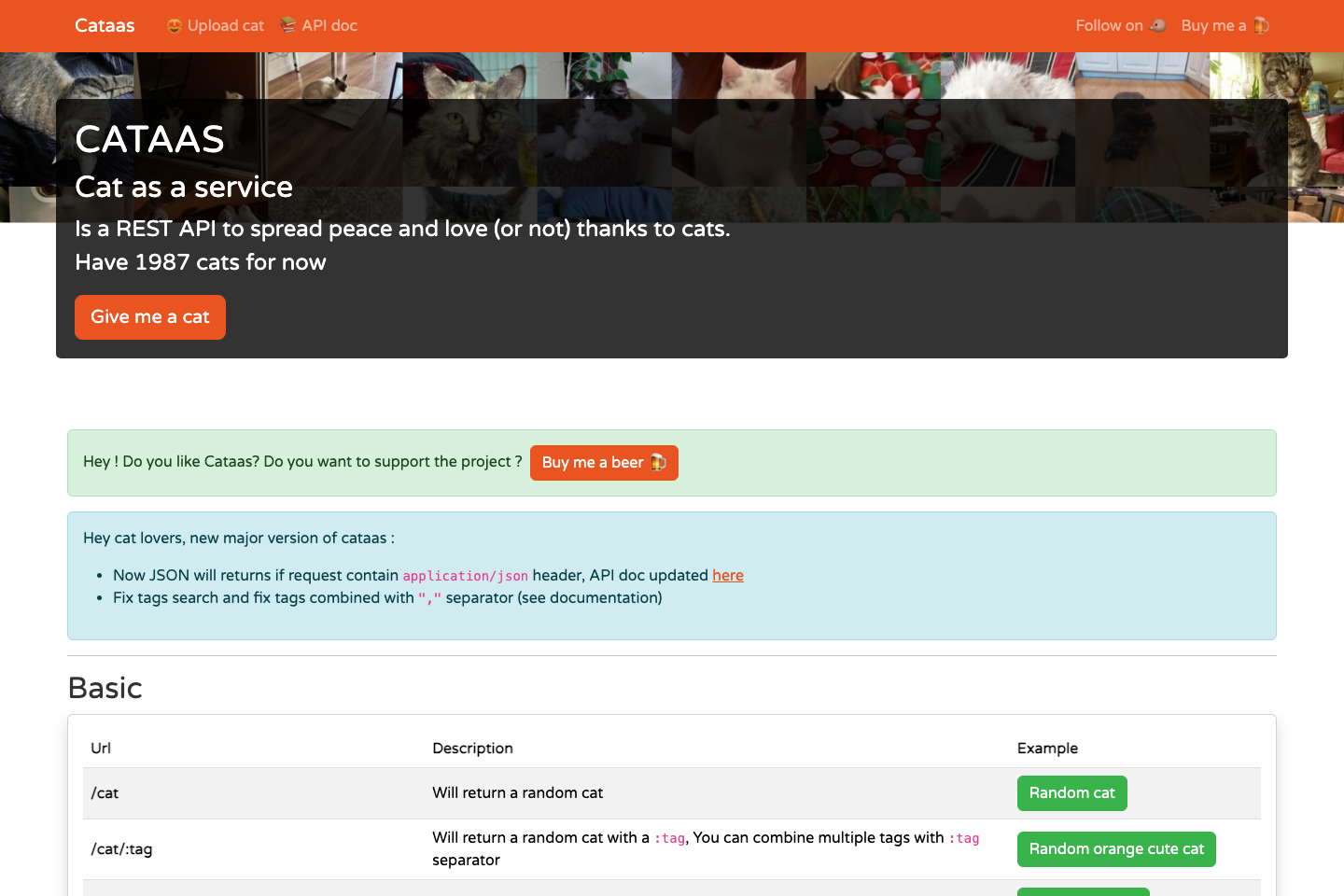Select Upload cat in the navigation bar
This screenshot has height=896, width=1344.
pos(224,25)
